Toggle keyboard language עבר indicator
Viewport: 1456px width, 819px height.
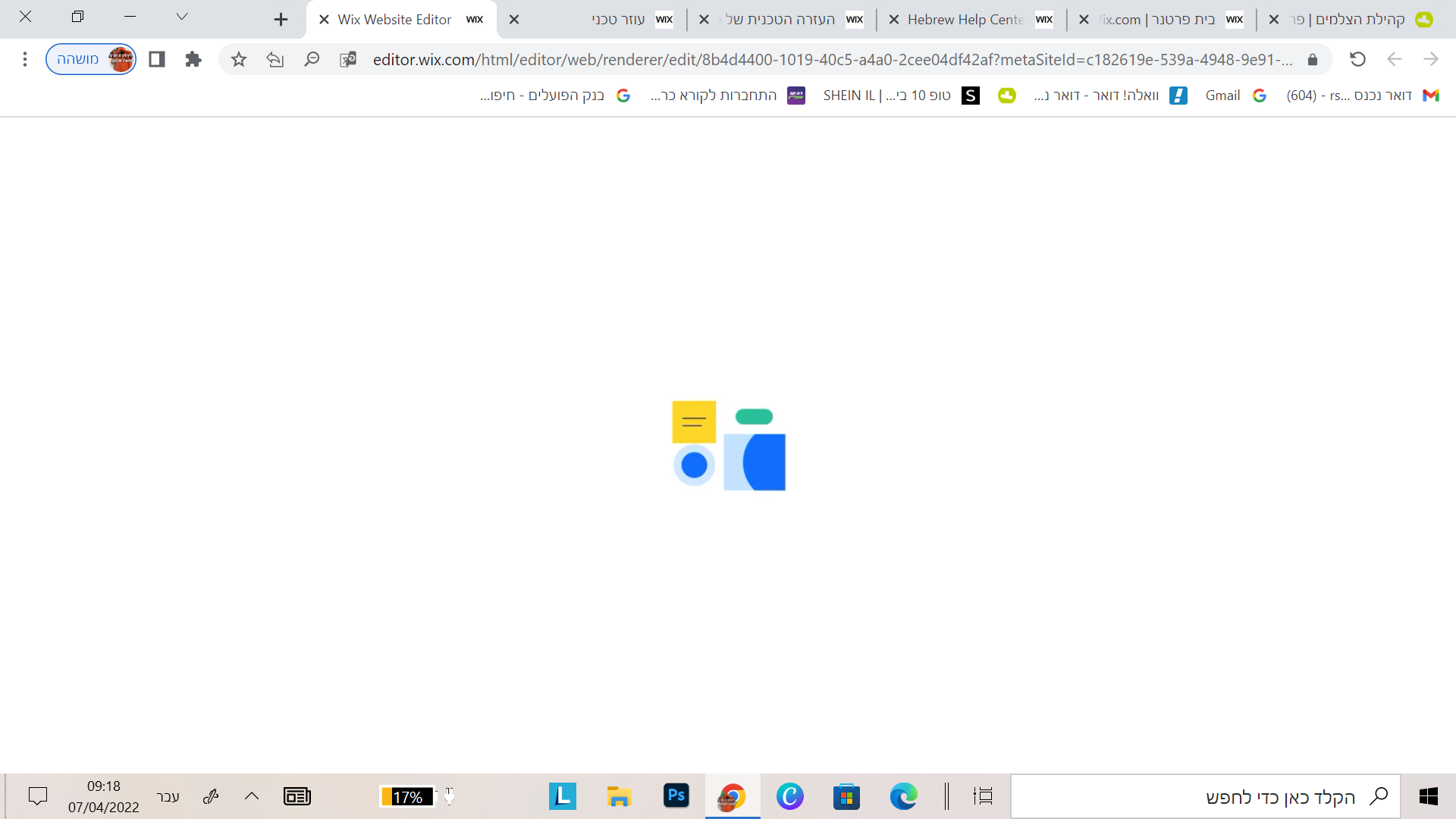point(168,796)
